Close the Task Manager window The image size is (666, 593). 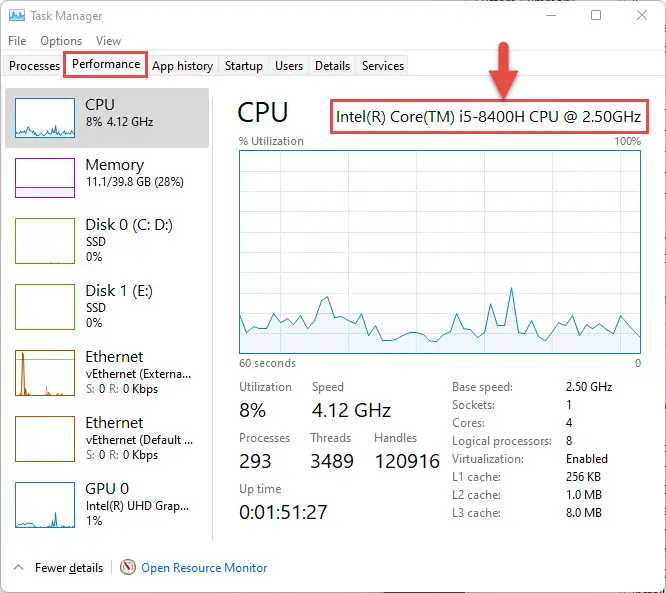642,15
